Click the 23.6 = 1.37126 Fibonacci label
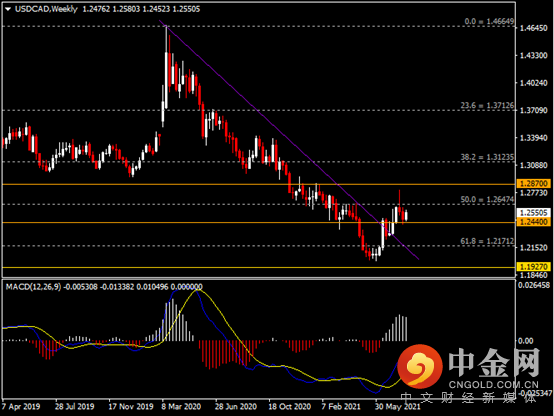Image resolution: width=554 pixels, height=416 pixels. [487, 105]
